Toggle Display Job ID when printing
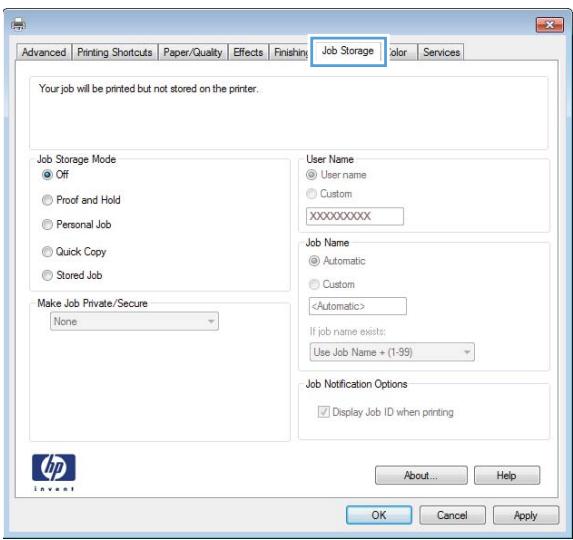 pos(386,412)
